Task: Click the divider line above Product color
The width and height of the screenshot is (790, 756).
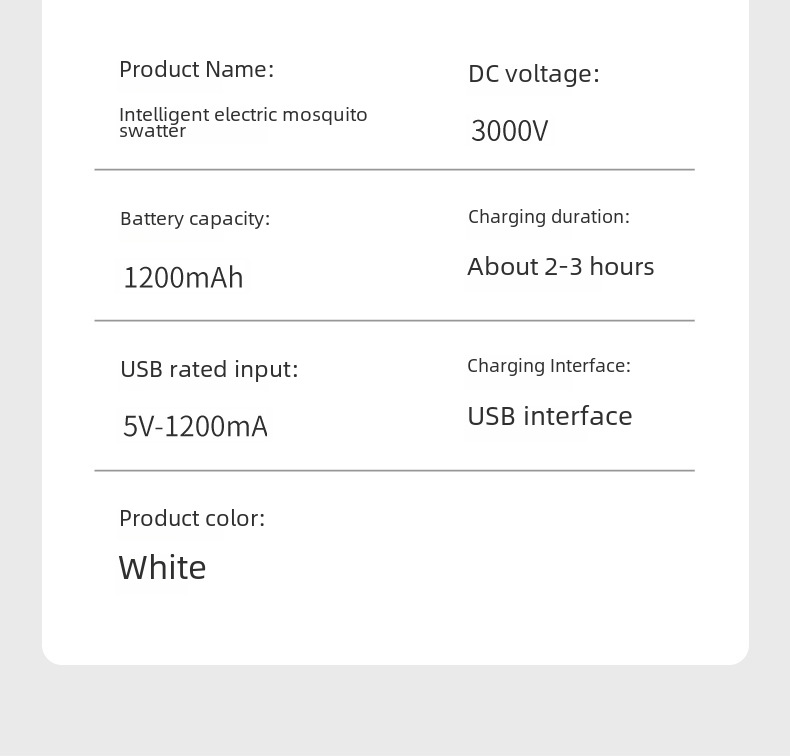Action: (394, 470)
